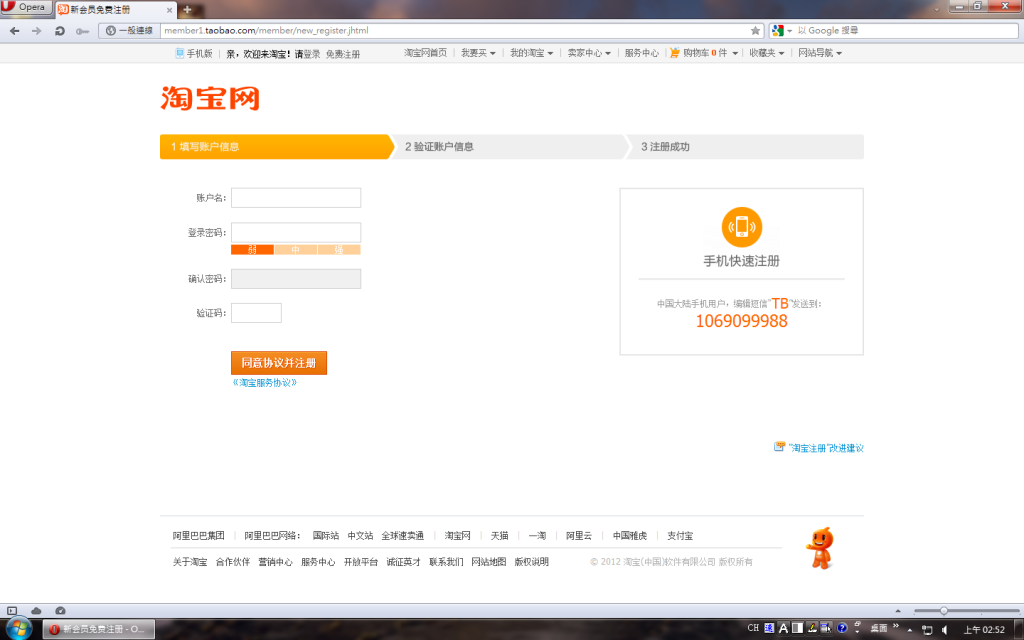
Task: Click the 登录密码 password input field
Action: (296, 232)
